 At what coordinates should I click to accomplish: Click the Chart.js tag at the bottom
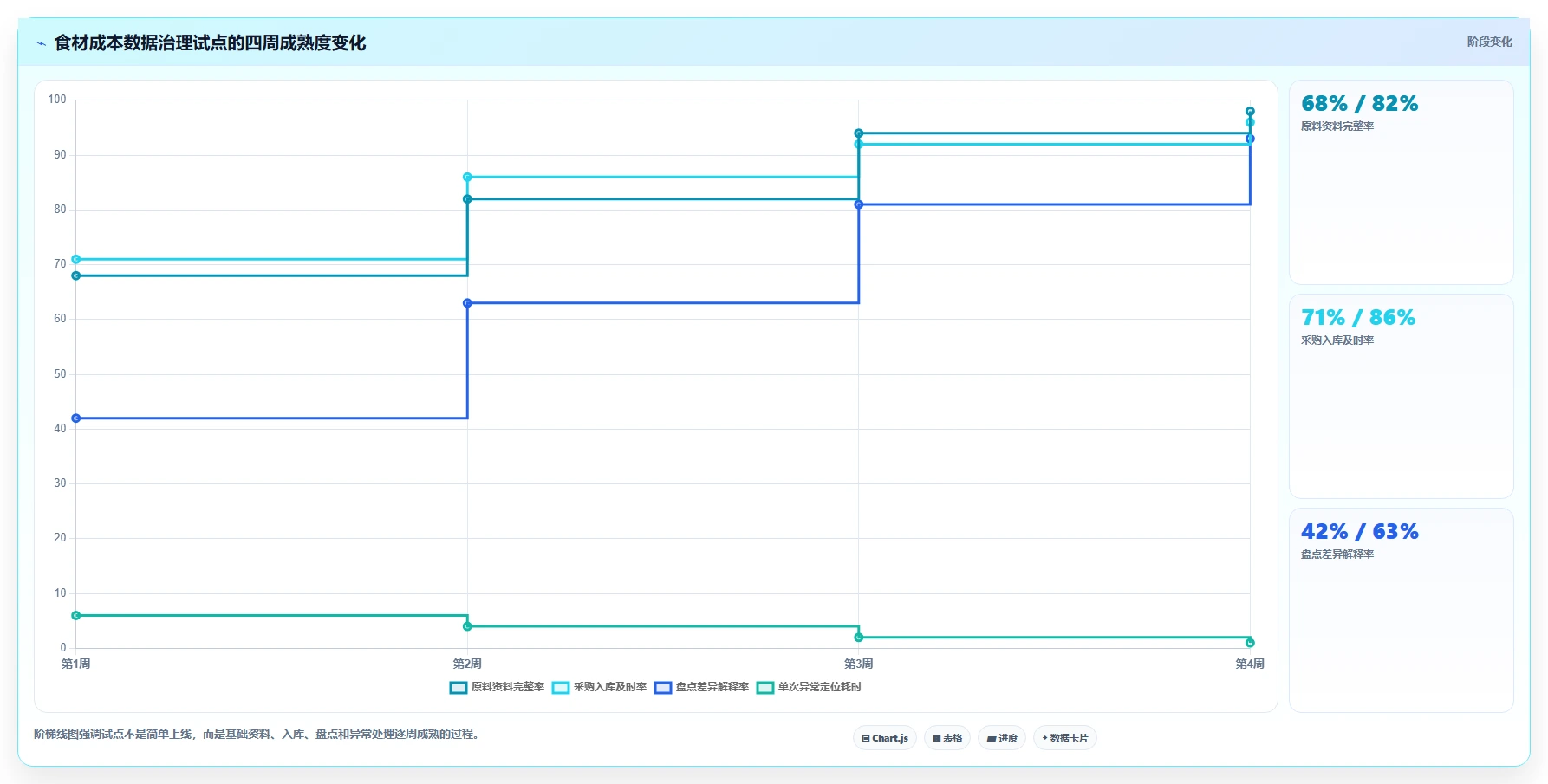click(x=885, y=738)
